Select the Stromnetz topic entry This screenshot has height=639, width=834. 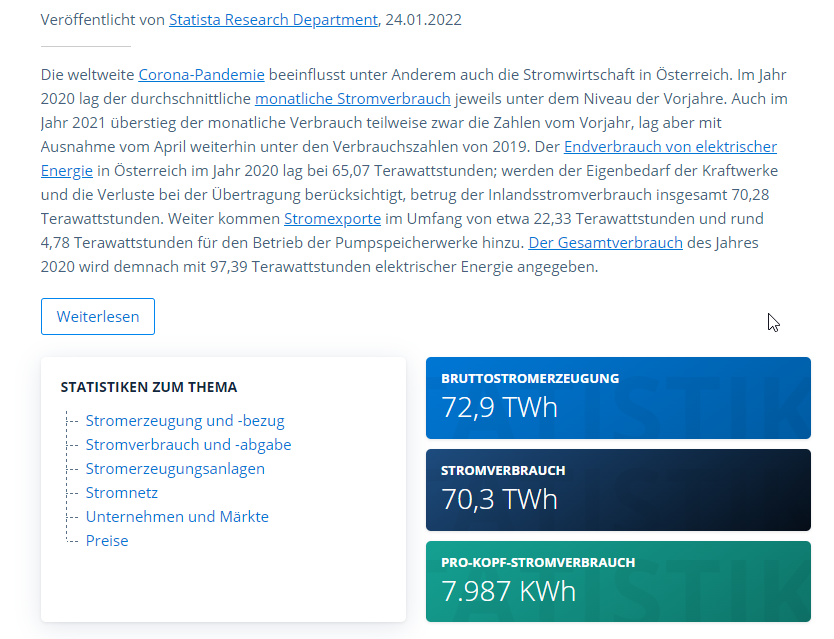[122, 493]
